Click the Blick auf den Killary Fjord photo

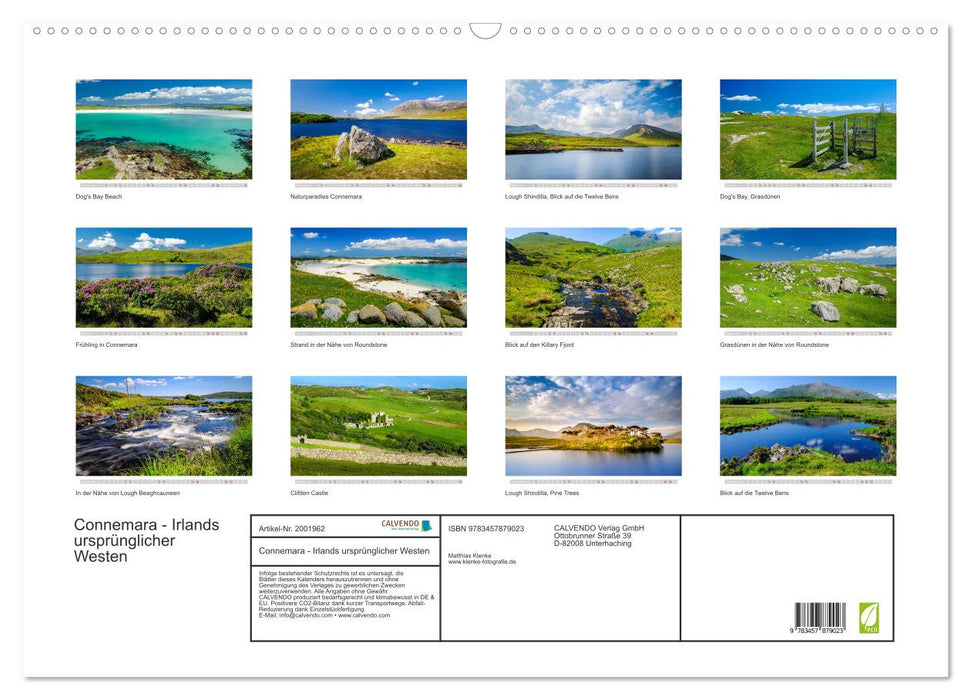point(594,278)
